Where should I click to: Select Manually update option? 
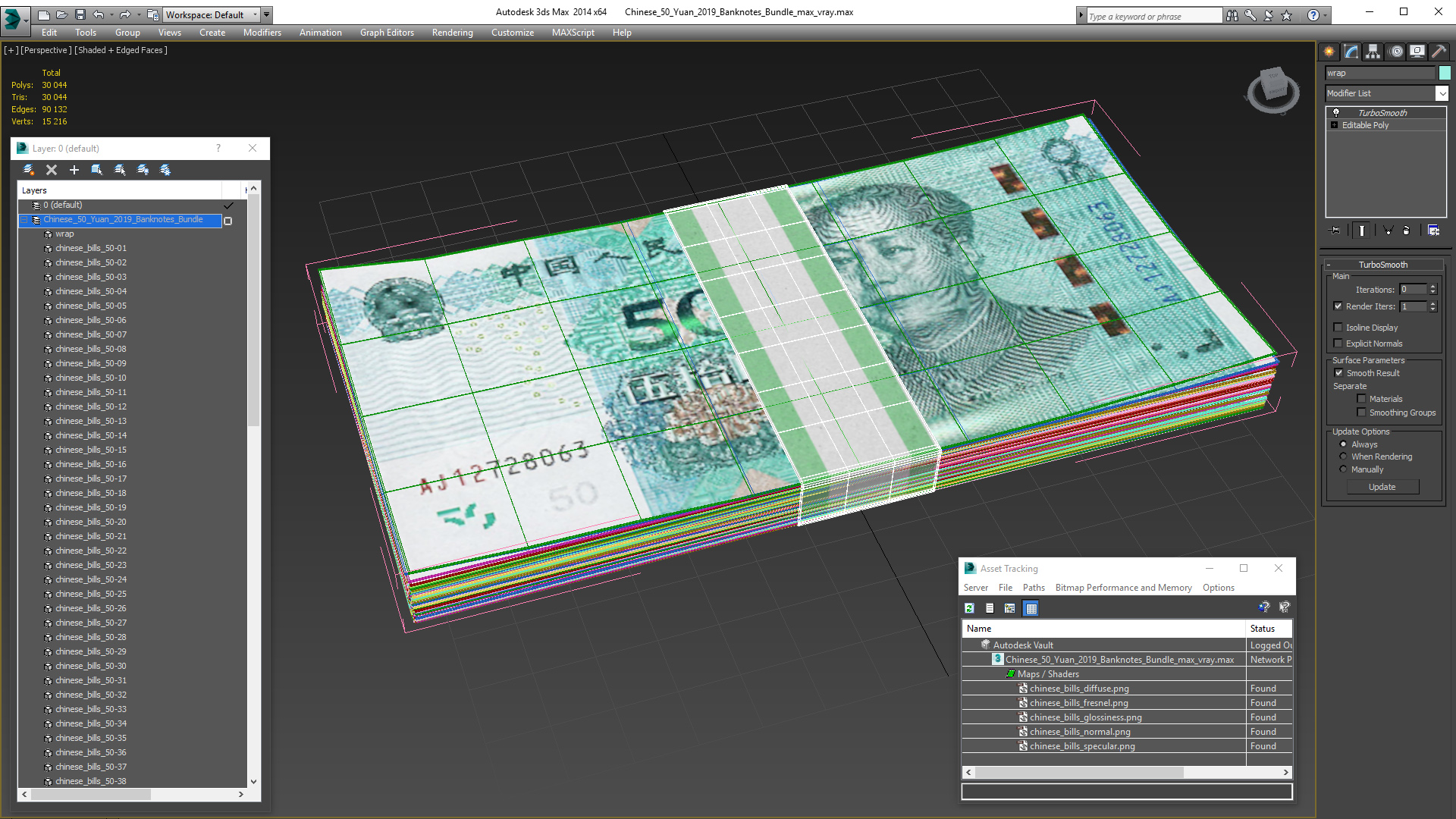point(1343,469)
